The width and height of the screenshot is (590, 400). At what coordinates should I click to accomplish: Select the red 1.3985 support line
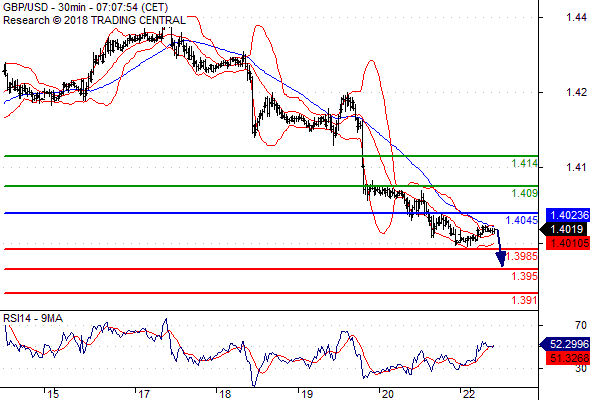(x=271, y=249)
